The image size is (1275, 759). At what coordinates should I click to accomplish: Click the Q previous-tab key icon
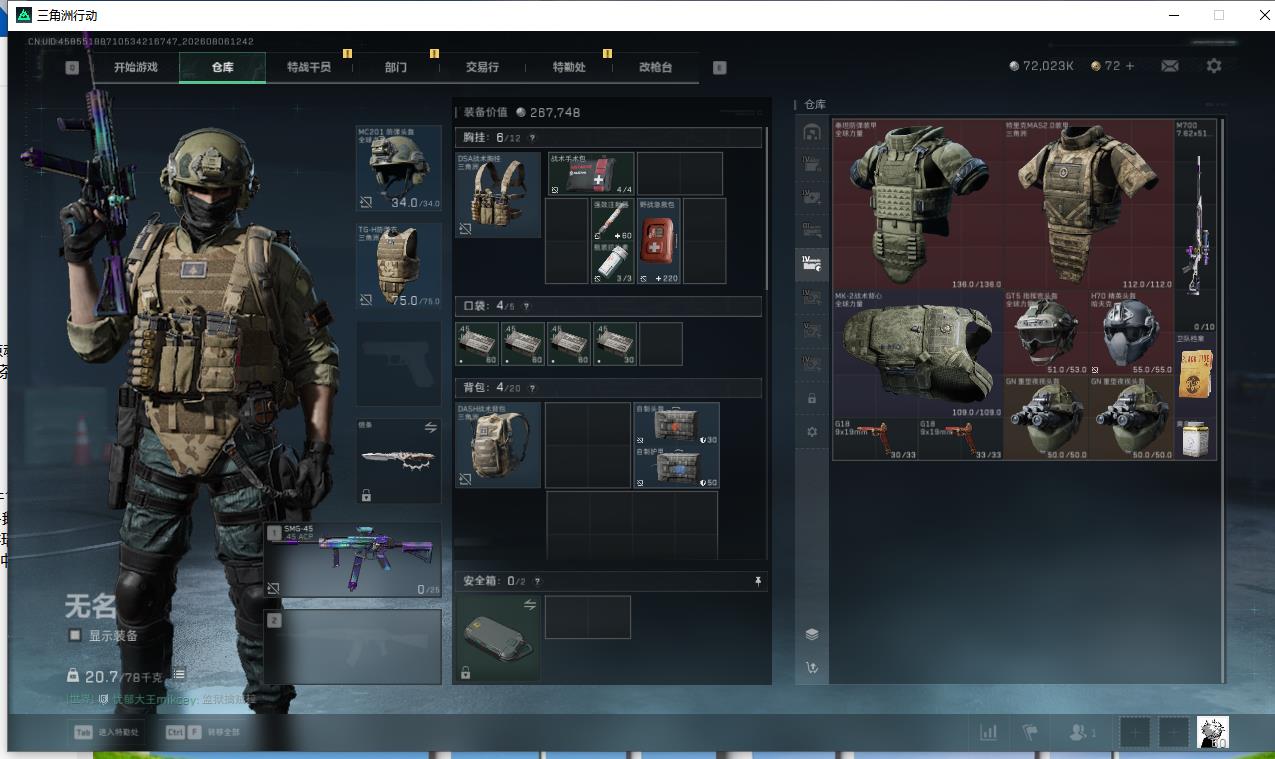tap(72, 68)
